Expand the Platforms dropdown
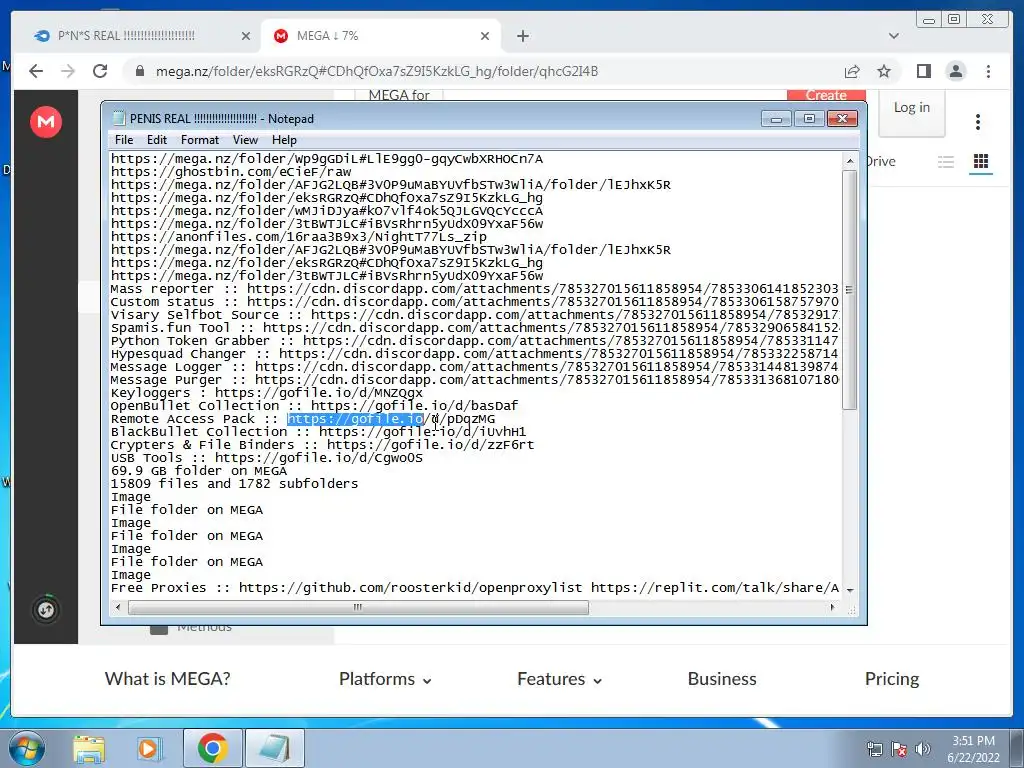This screenshot has width=1024, height=768. tap(385, 679)
